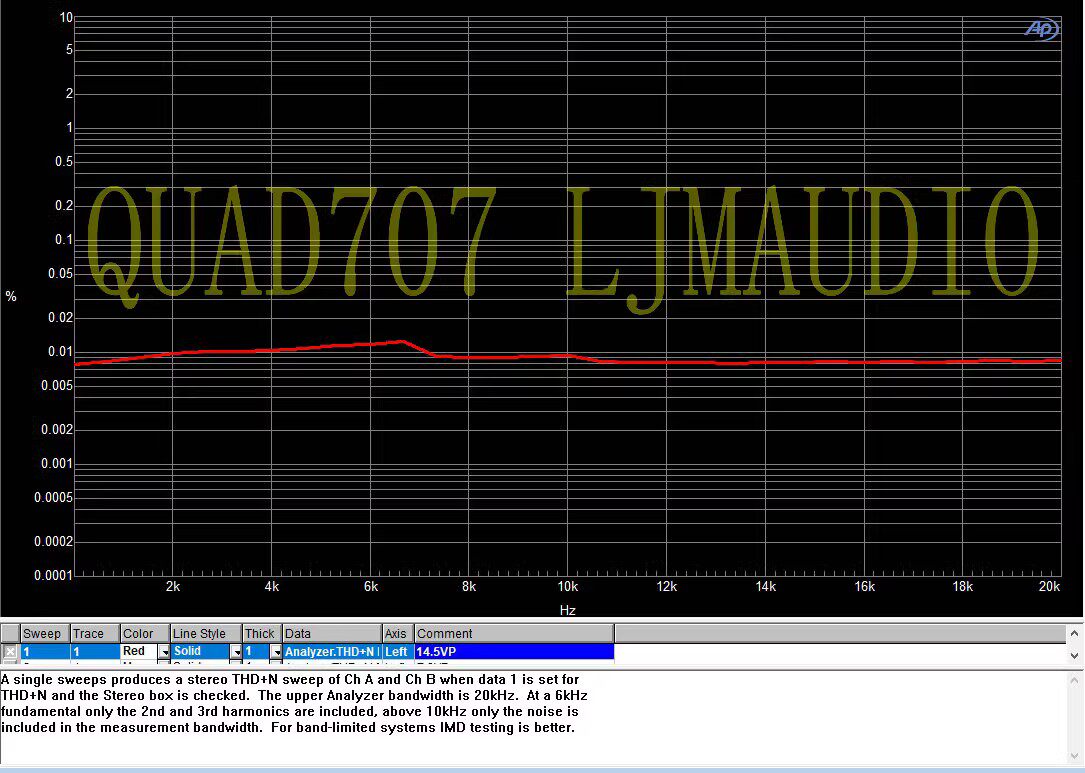
Task: Toggle the trace 1 visibility checkbox
Action: point(10,651)
